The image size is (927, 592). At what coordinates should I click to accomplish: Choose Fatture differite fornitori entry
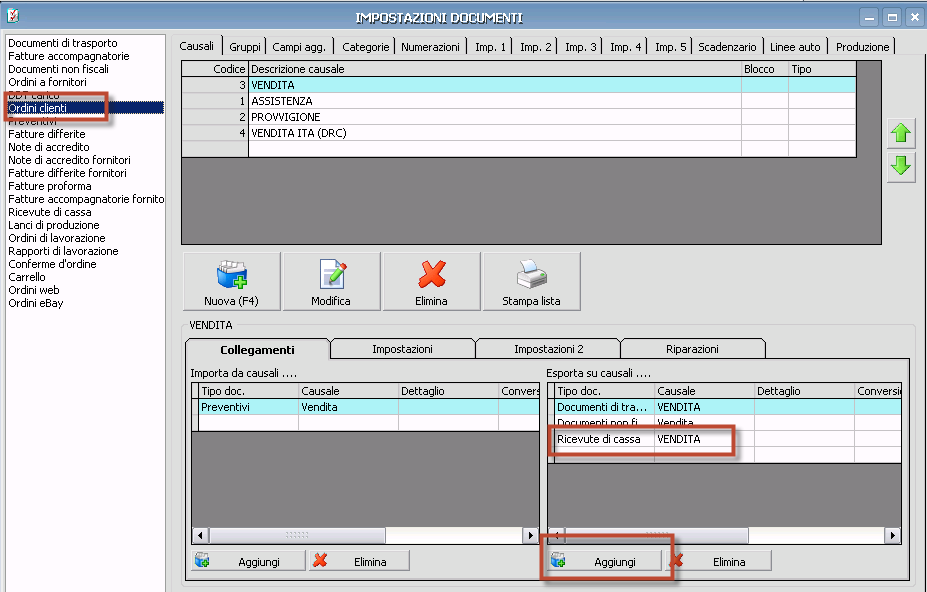tap(67, 173)
